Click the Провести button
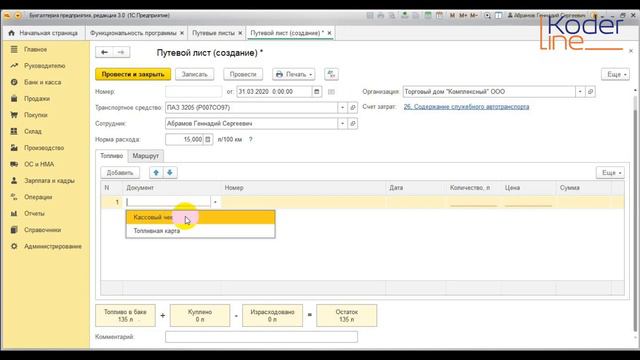This screenshot has height=360, width=640. (x=243, y=74)
